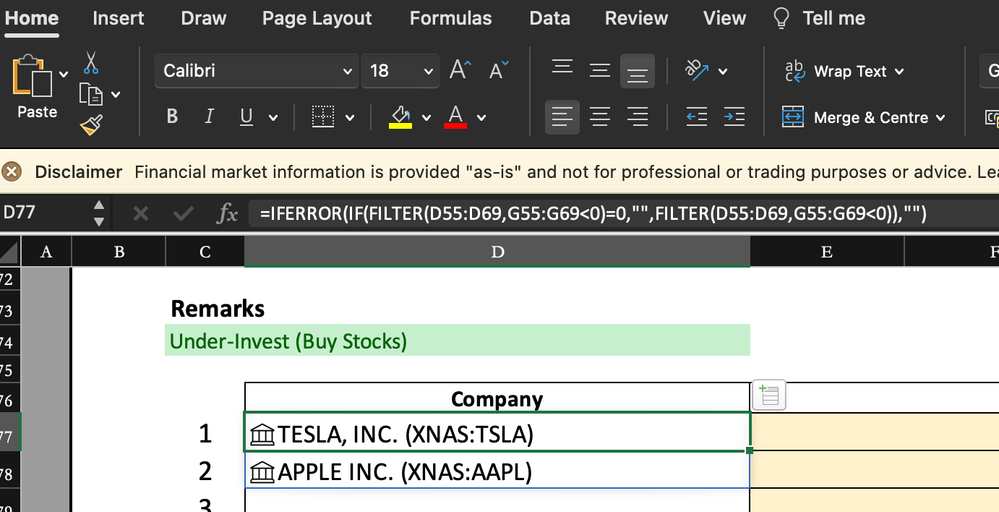Click the Select All corner triangle
The image size is (999, 512).
(10, 252)
